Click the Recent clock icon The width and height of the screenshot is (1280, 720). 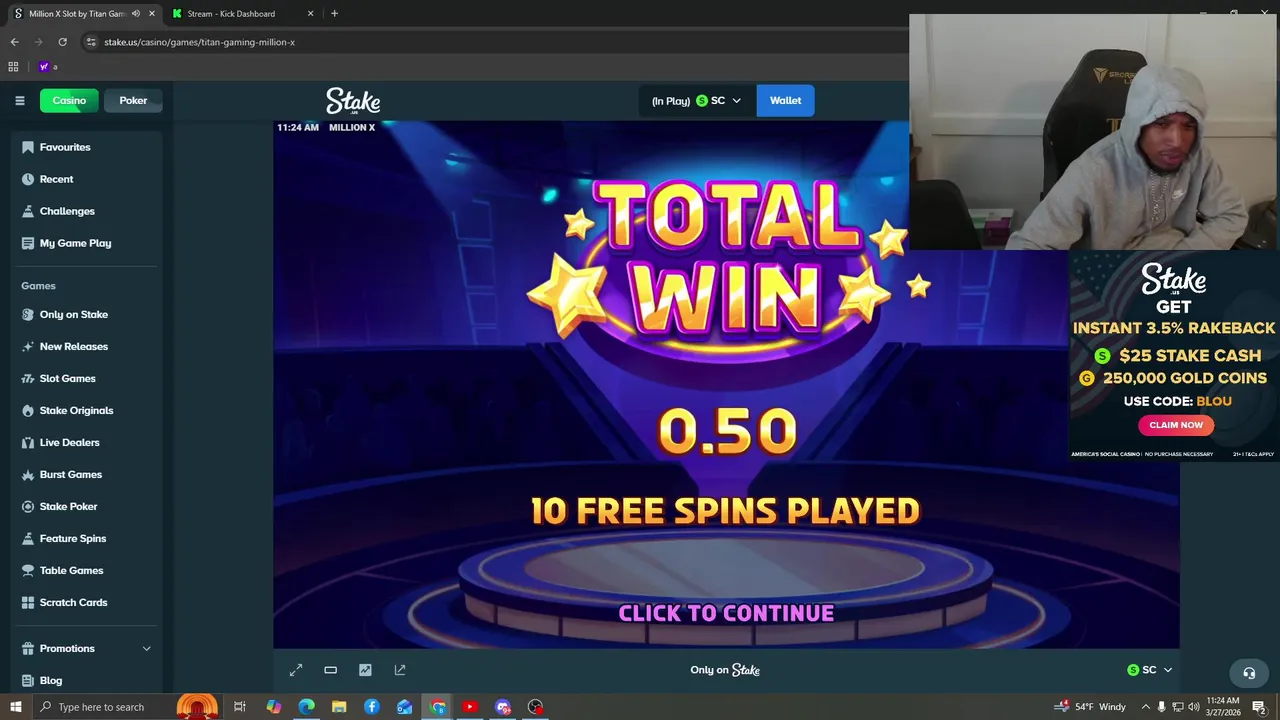[x=28, y=179]
